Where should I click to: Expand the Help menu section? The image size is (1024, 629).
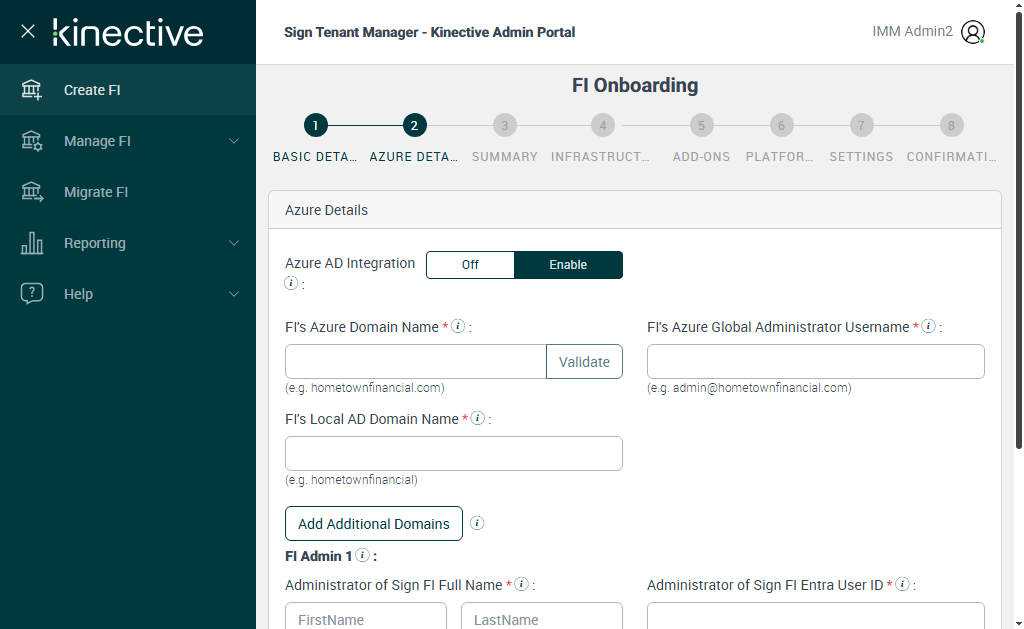[x=234, y=294]
